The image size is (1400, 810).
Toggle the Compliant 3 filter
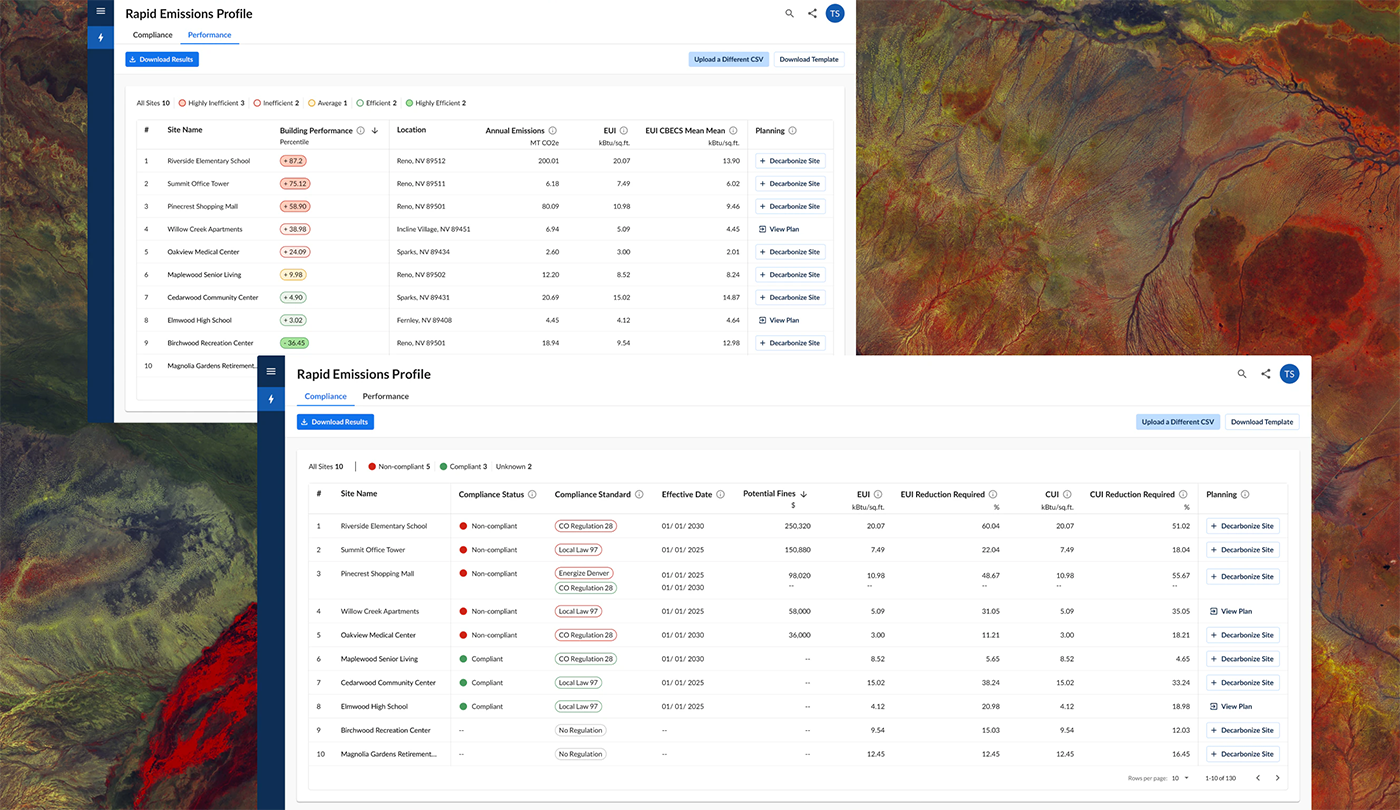463,466
